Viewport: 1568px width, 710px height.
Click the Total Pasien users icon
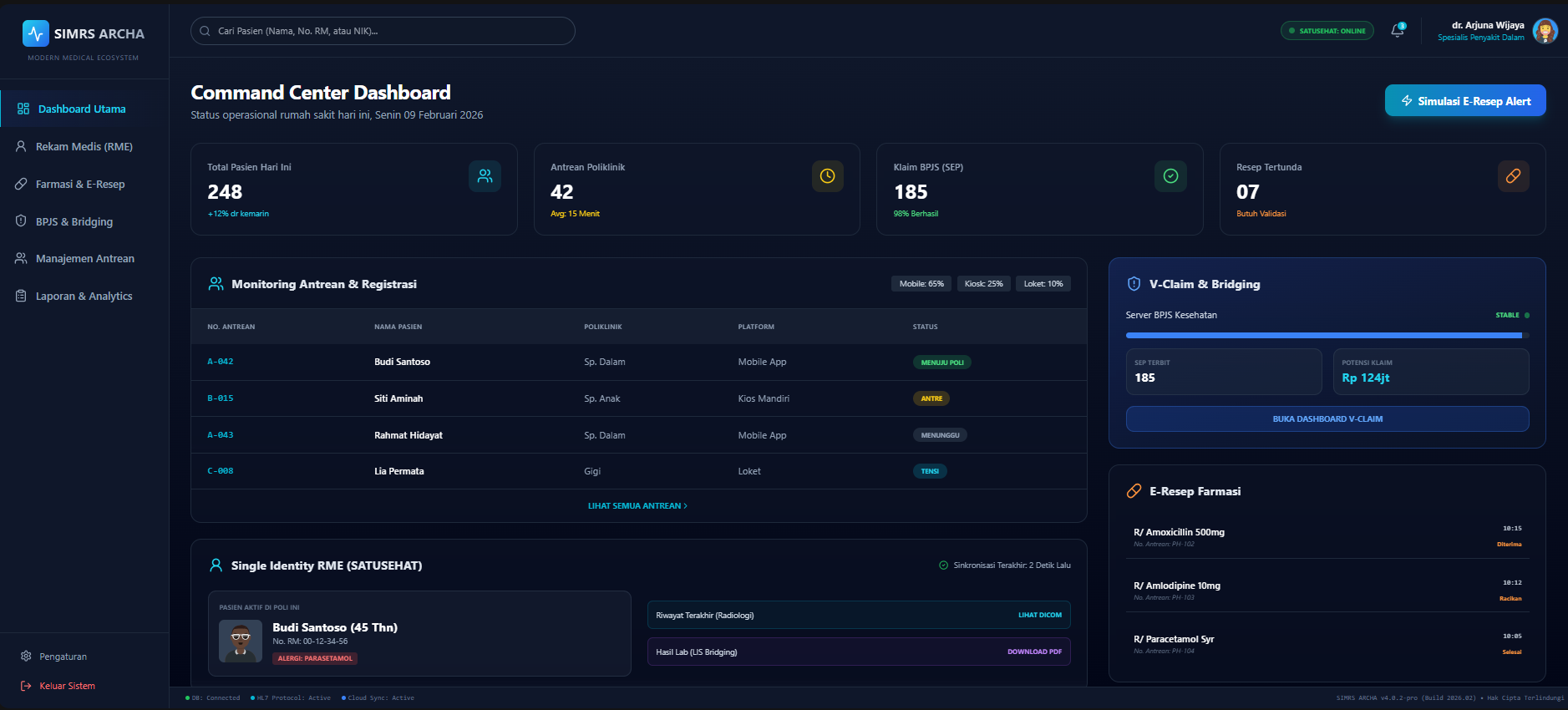pos(485,176)
